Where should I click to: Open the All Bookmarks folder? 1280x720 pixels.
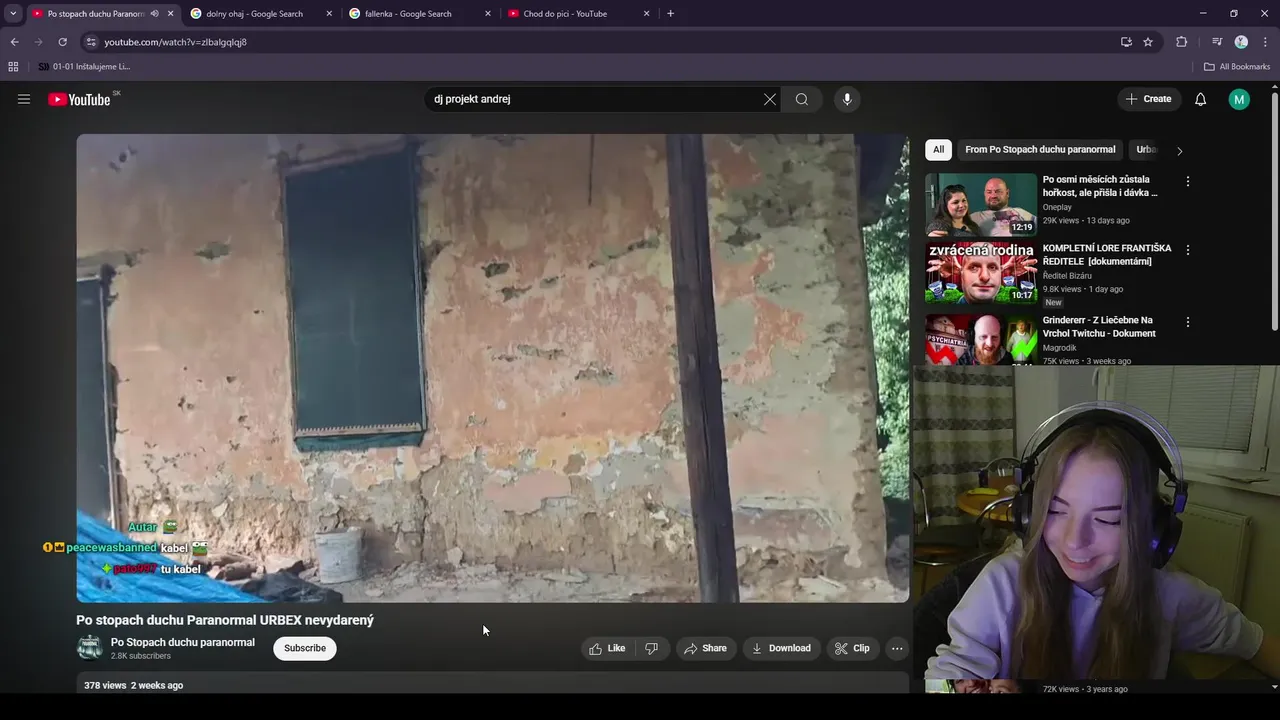click(x=1237, y=67)
